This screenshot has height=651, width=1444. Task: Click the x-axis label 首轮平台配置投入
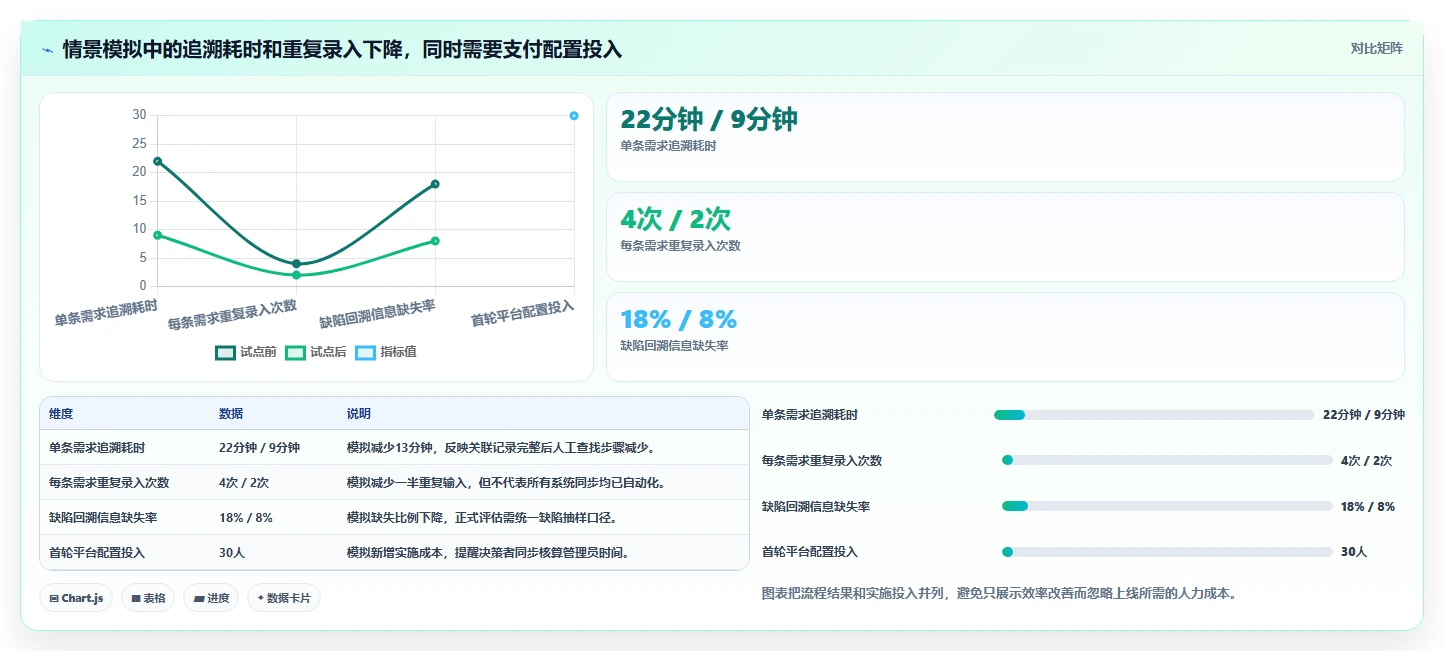(523, 313)
